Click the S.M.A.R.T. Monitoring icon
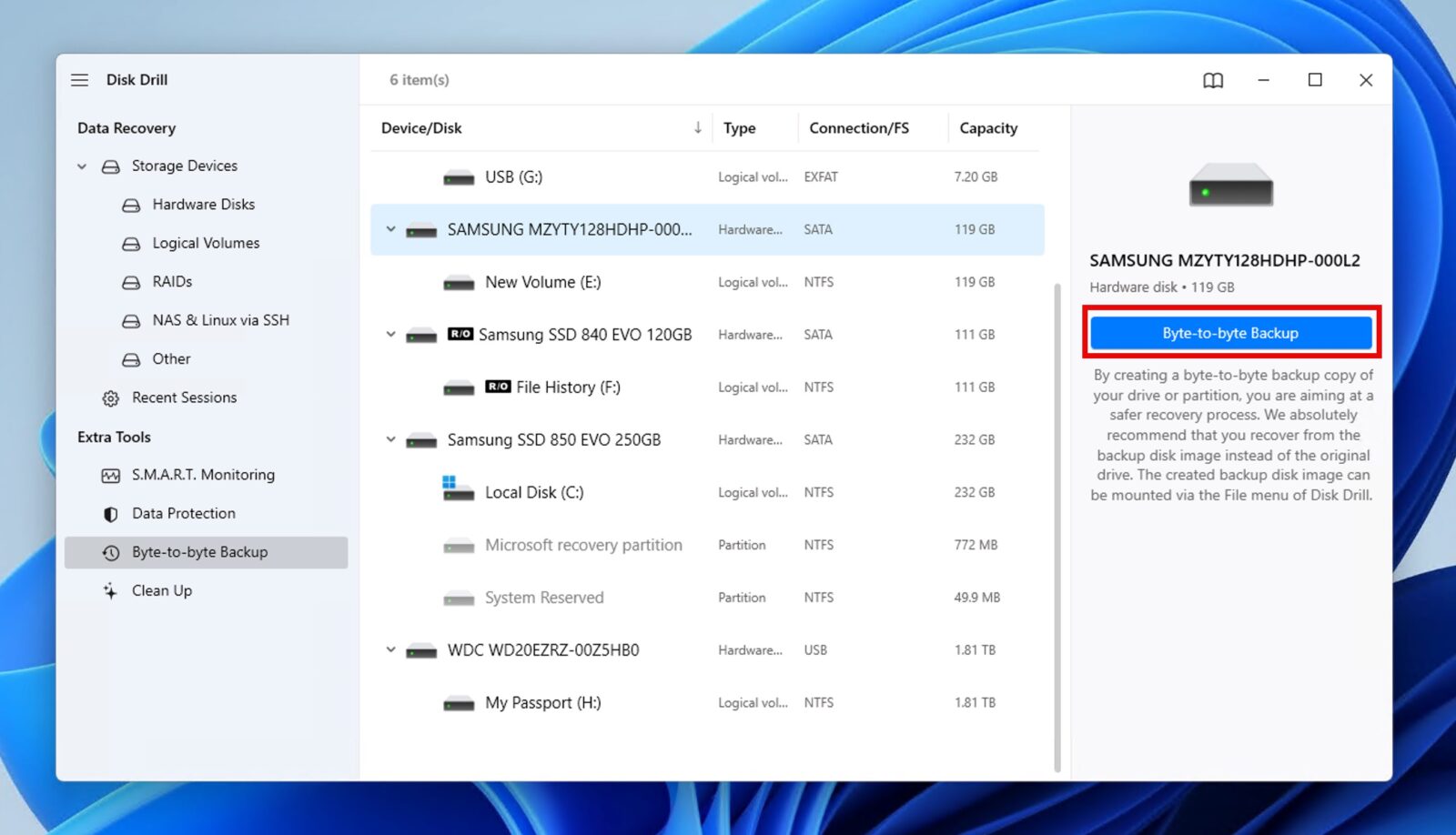This screenshot has width=1456, height=835. point(109,475)
